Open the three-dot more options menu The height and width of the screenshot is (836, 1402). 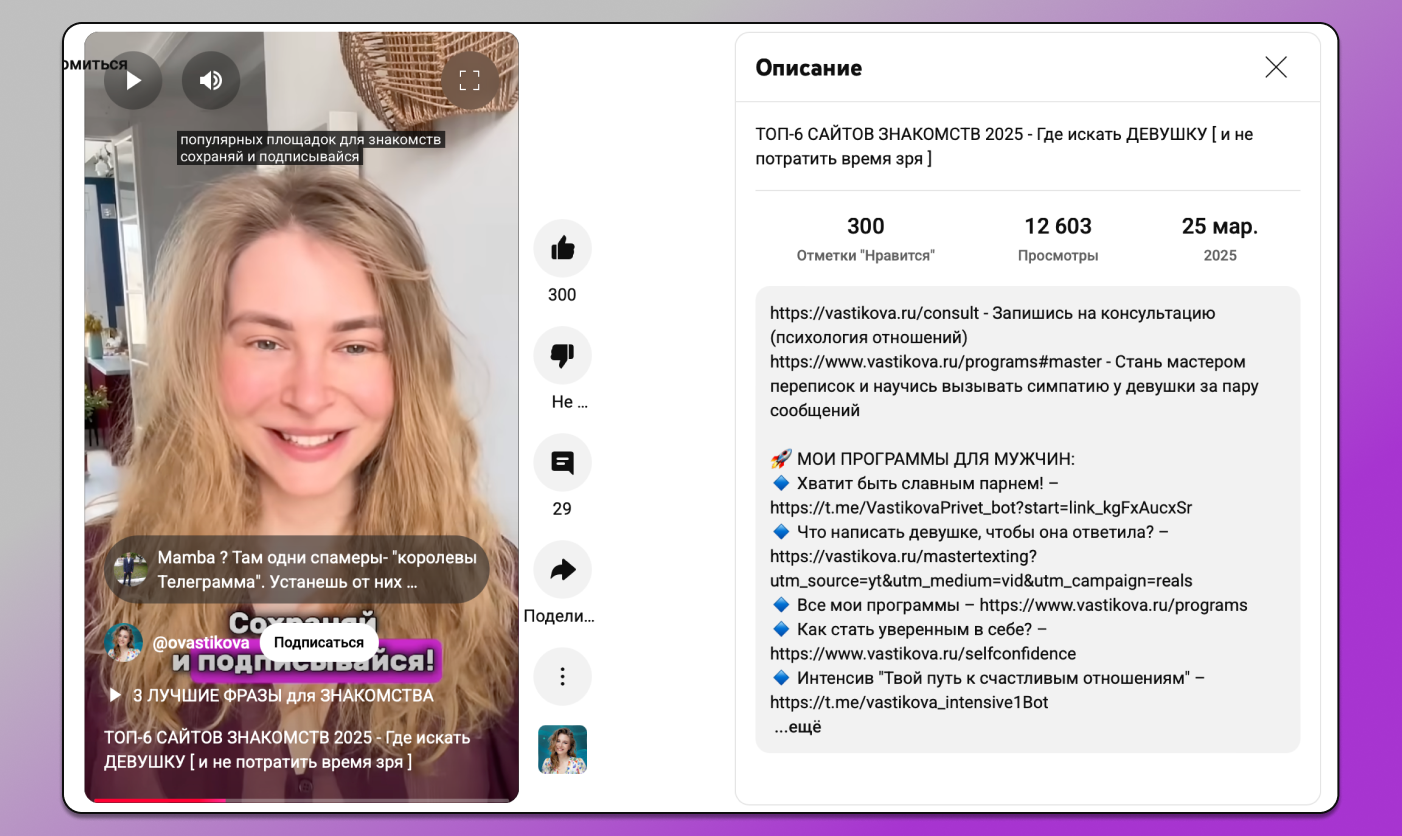pyautogui.click(x=562, y=677)
